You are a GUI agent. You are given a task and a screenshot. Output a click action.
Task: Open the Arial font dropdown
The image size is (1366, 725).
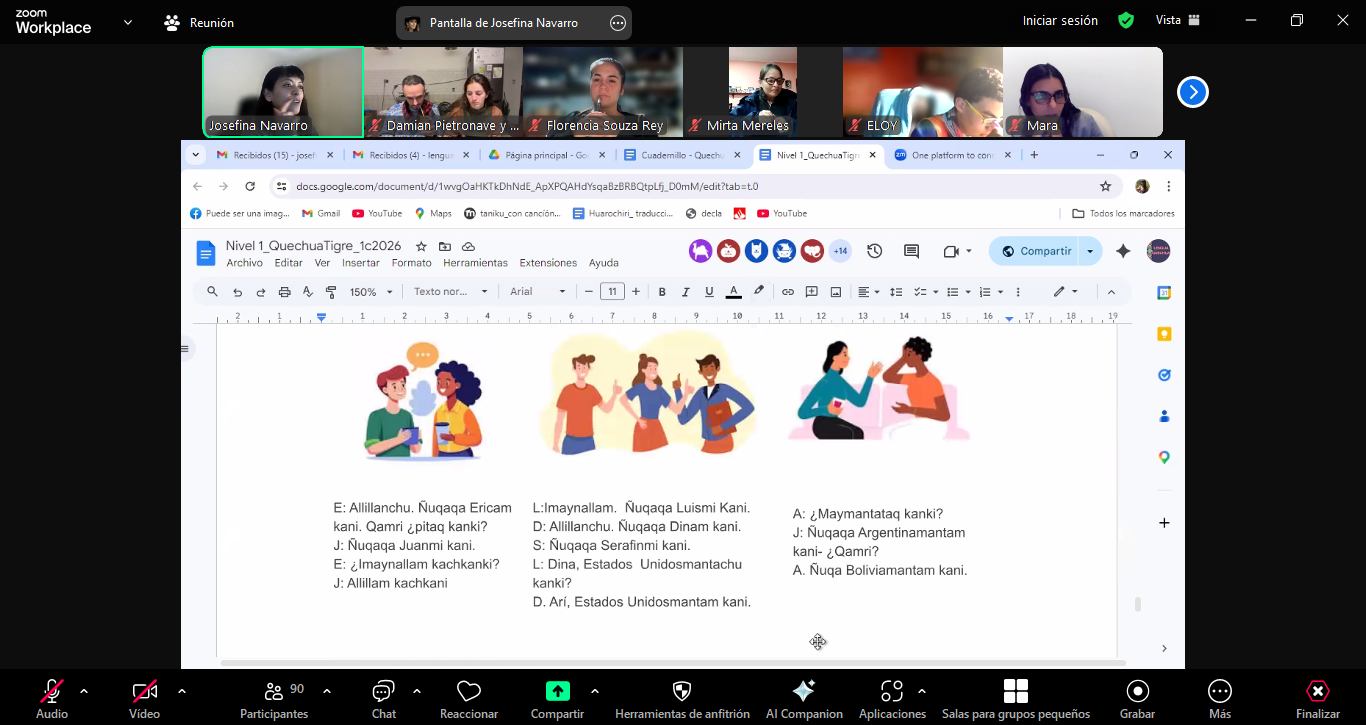537,292
